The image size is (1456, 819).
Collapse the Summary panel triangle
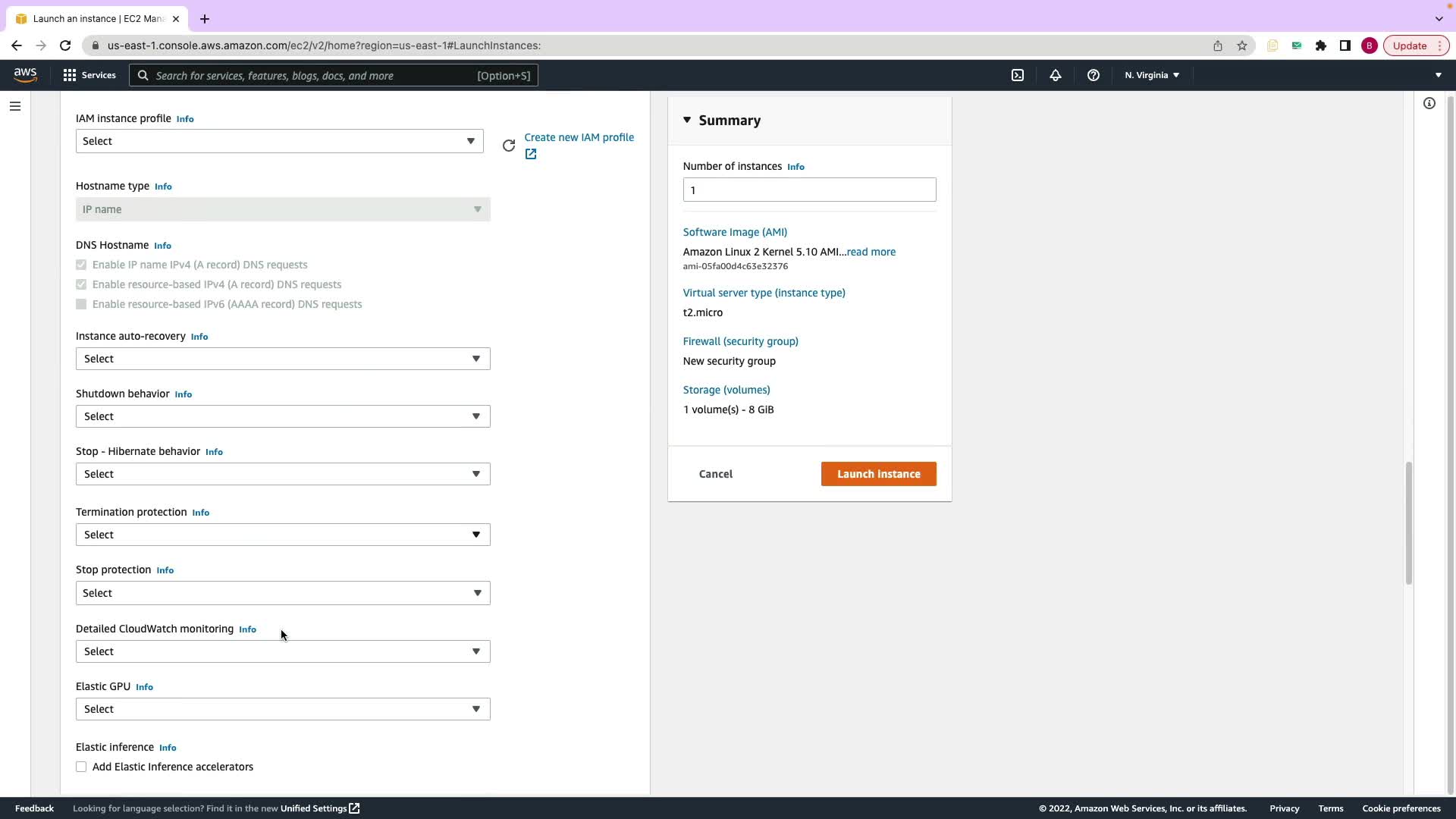click(x=687, y=120)
